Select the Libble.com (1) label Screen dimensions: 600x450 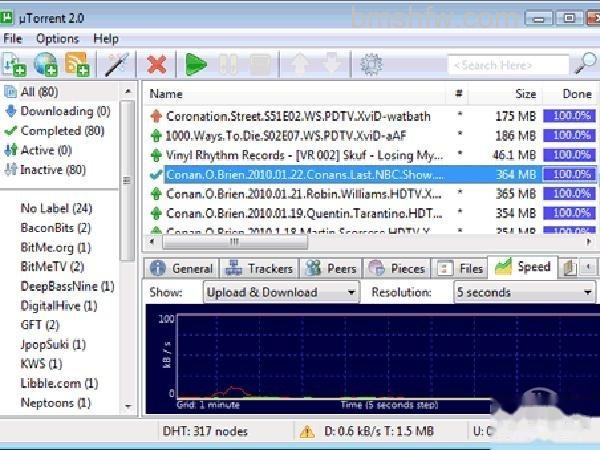tap(59, 383)
